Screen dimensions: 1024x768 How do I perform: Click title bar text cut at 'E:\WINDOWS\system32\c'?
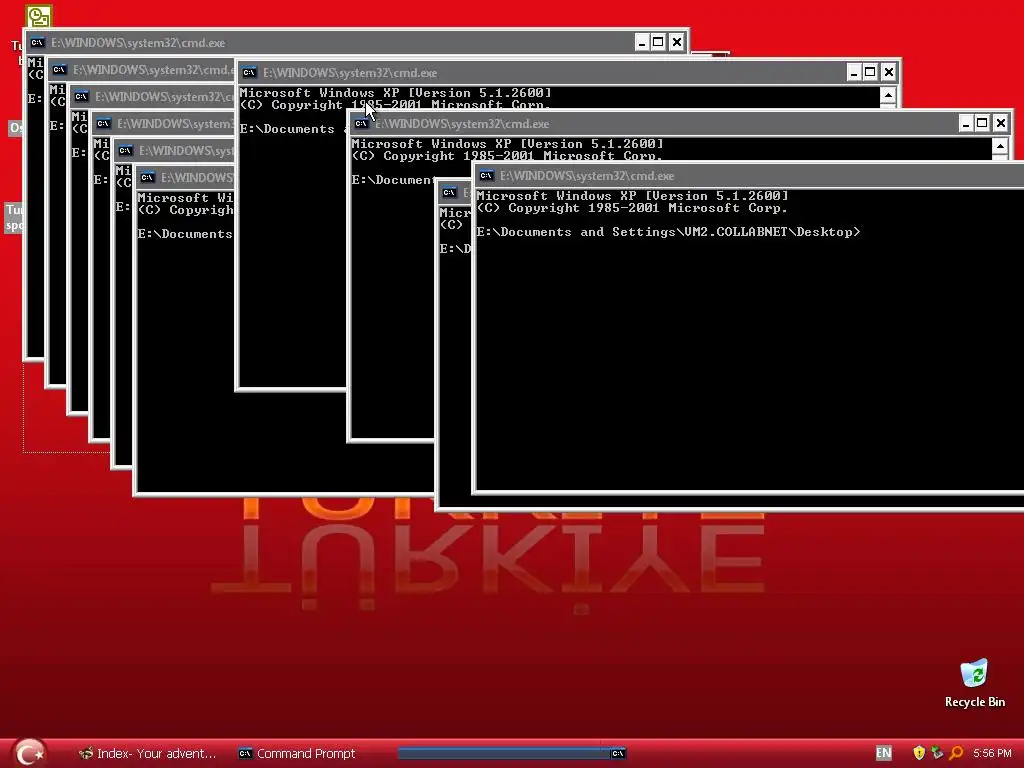click(x=164, y=97)
